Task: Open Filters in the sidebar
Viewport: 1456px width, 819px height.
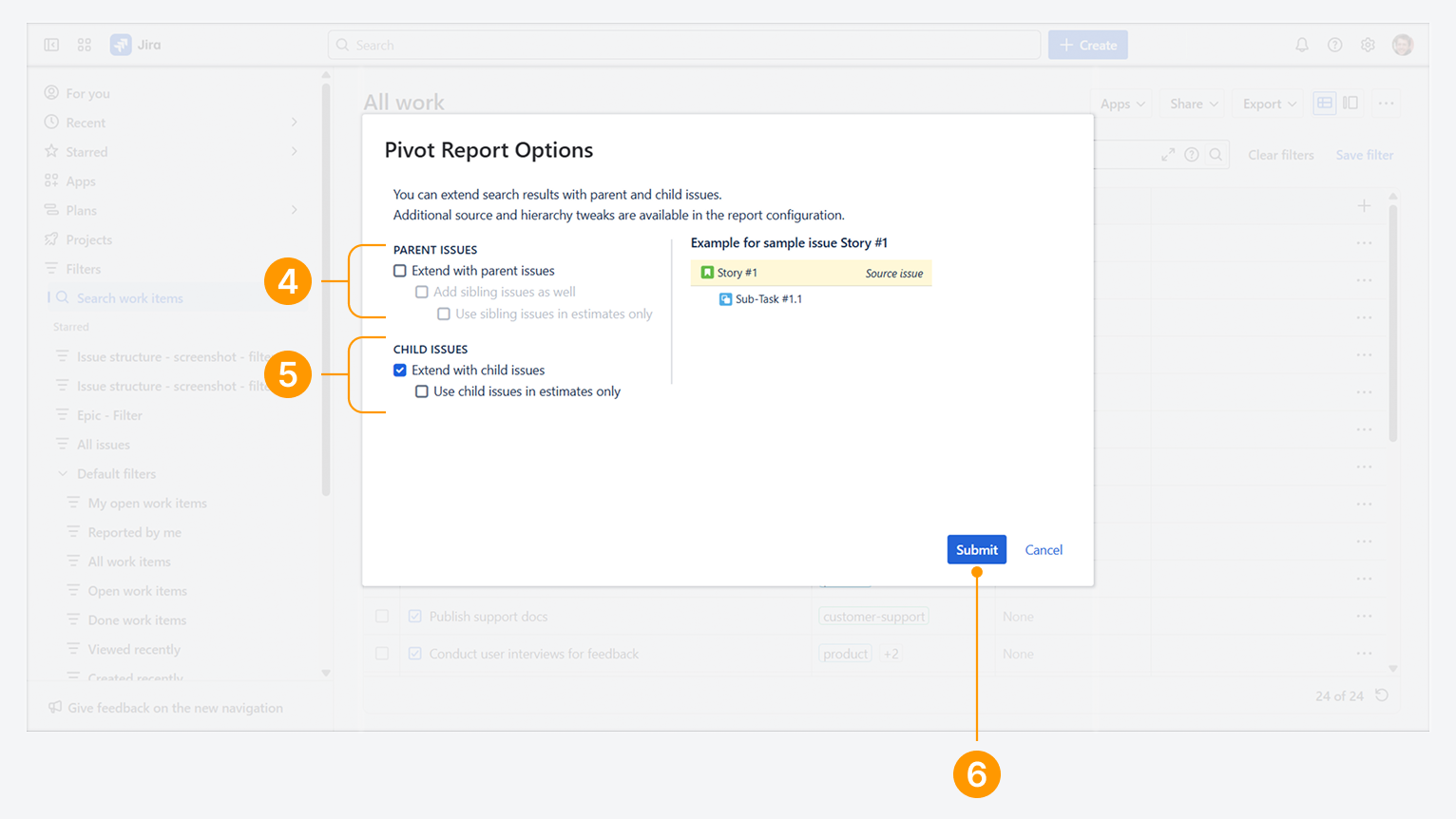Action: coord(83,269)
